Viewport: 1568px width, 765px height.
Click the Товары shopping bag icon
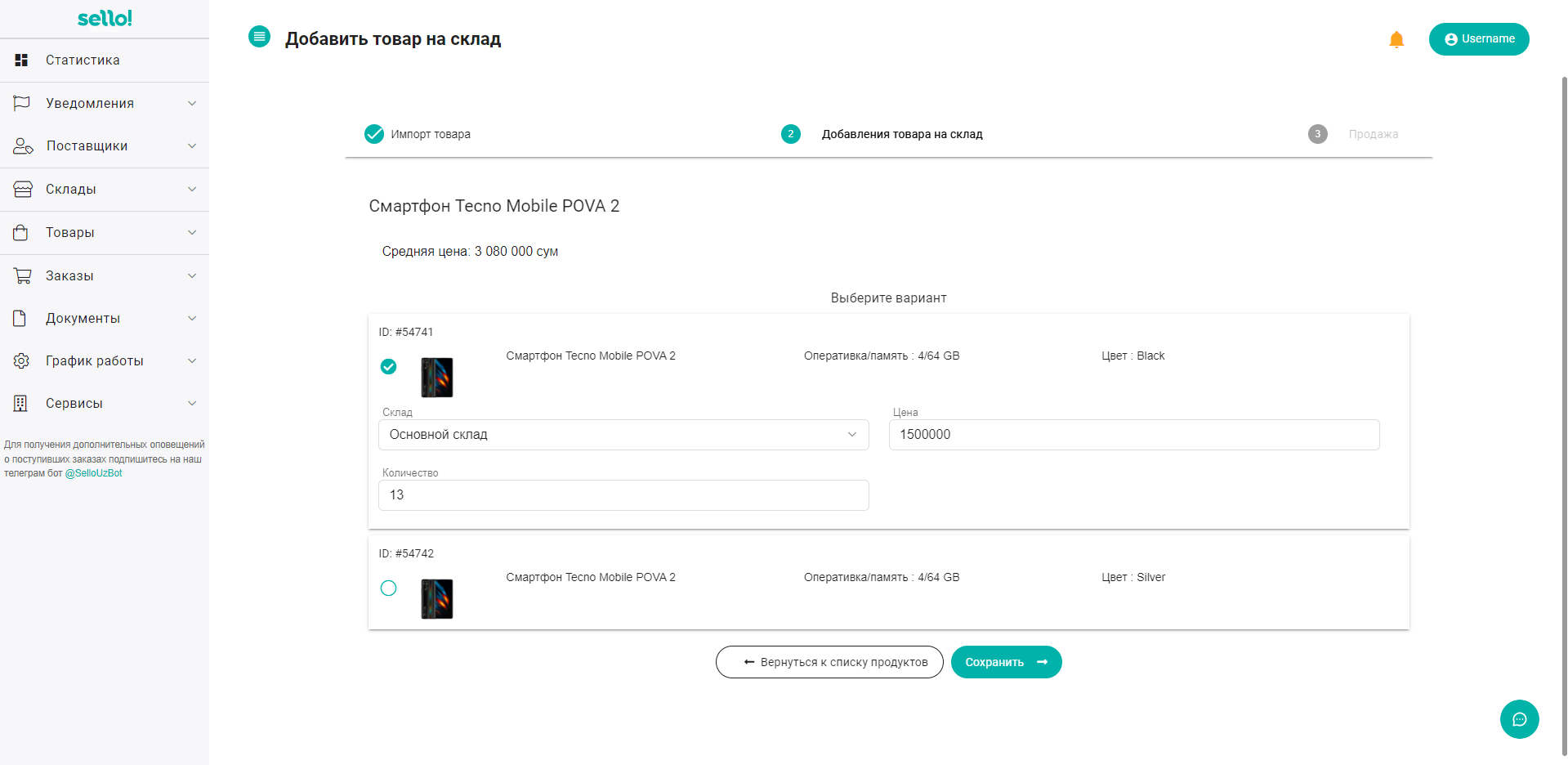pos(21,232)
